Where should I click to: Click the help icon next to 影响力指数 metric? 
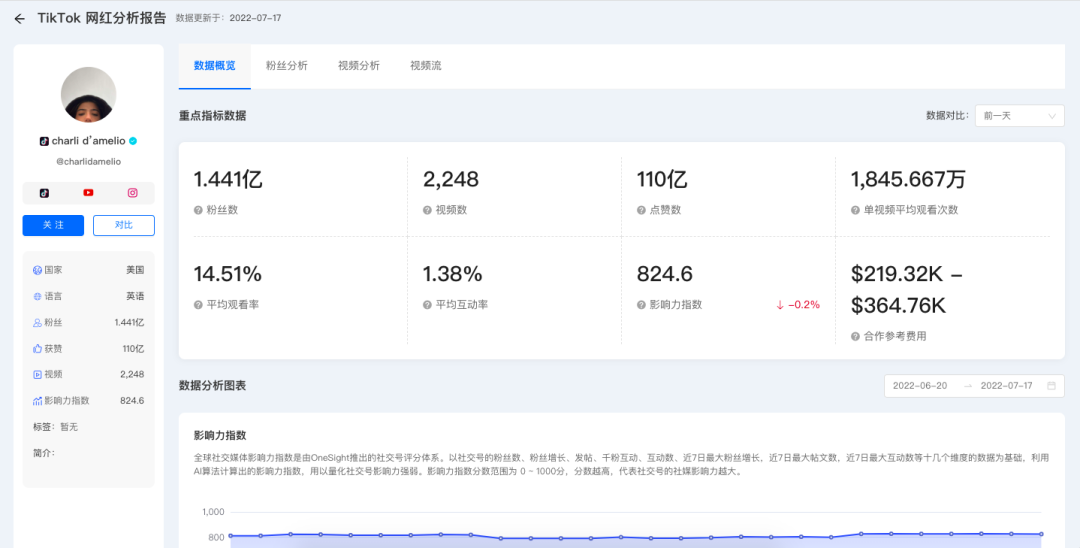coord(641,304)
